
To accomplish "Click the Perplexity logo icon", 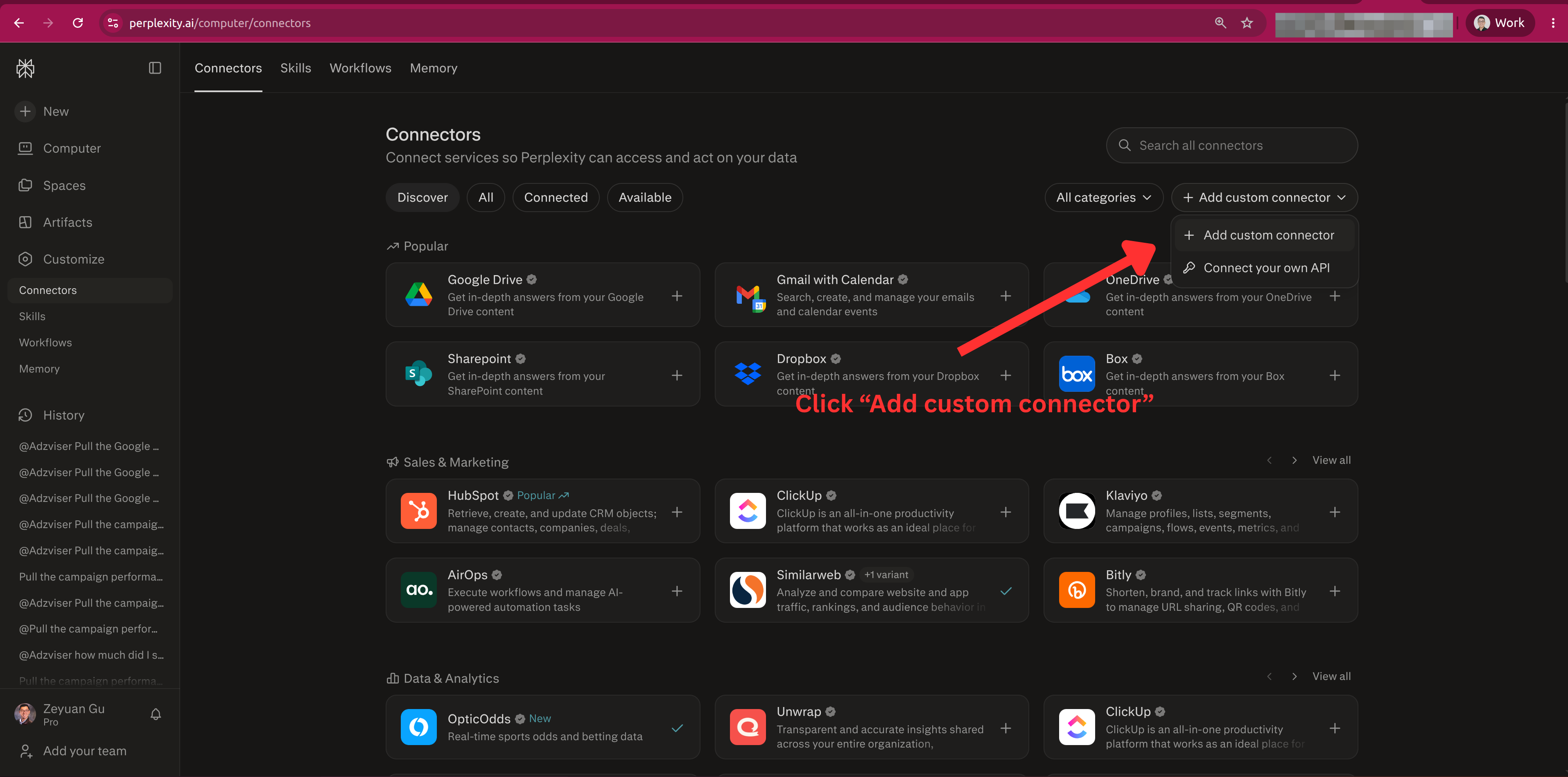I will (x=25, y=68).
